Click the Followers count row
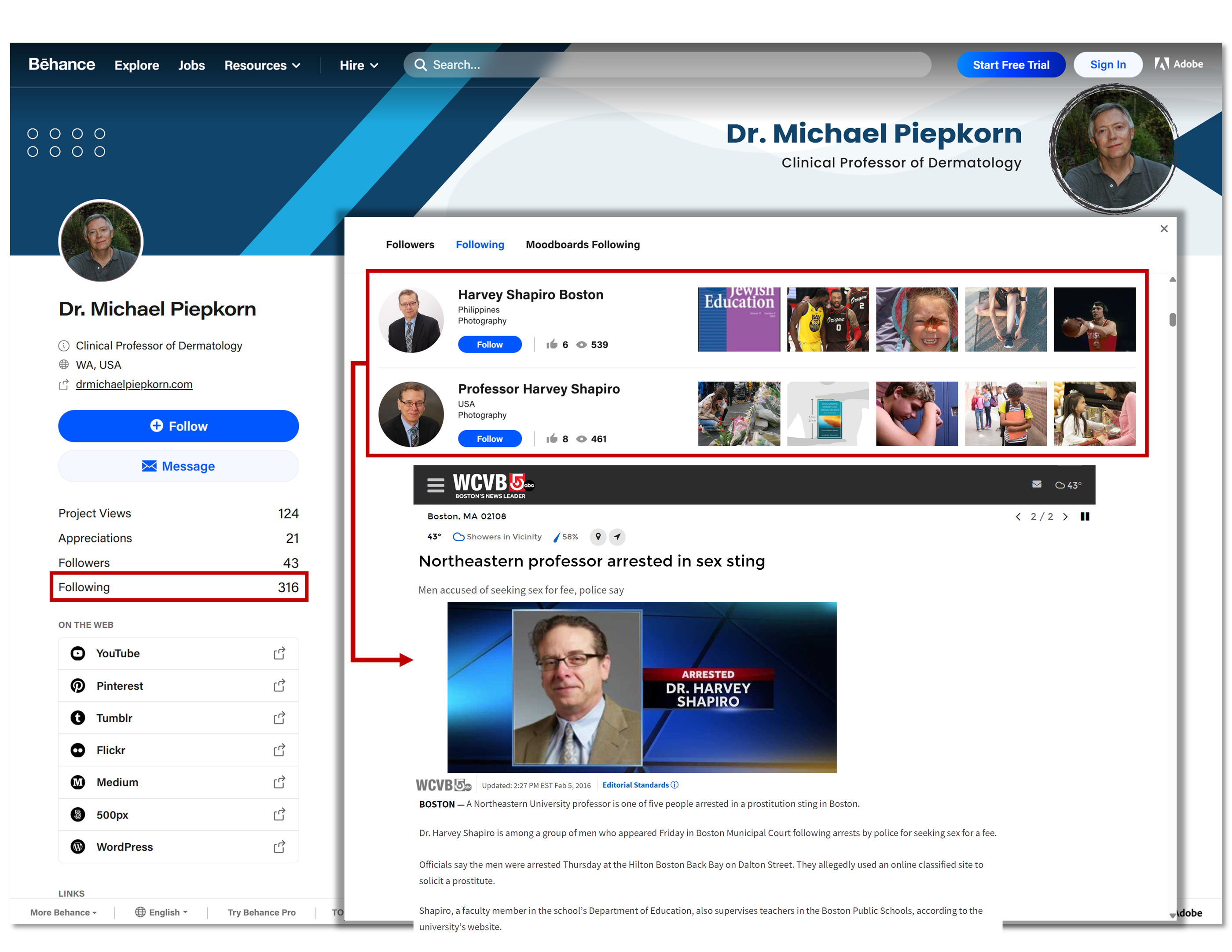 click(179, 563)
